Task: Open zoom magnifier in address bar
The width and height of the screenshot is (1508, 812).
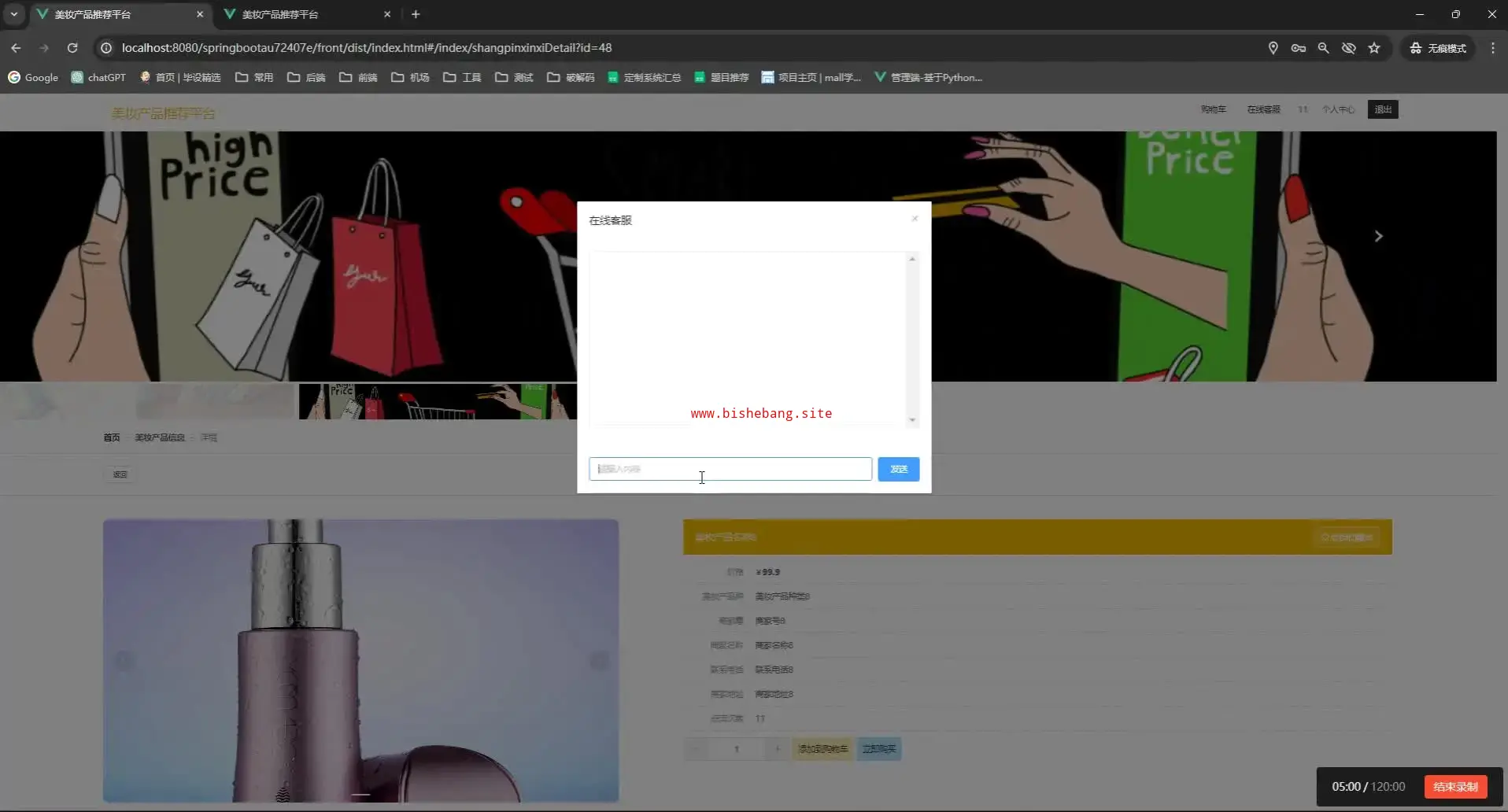Action: (1324, 48)
